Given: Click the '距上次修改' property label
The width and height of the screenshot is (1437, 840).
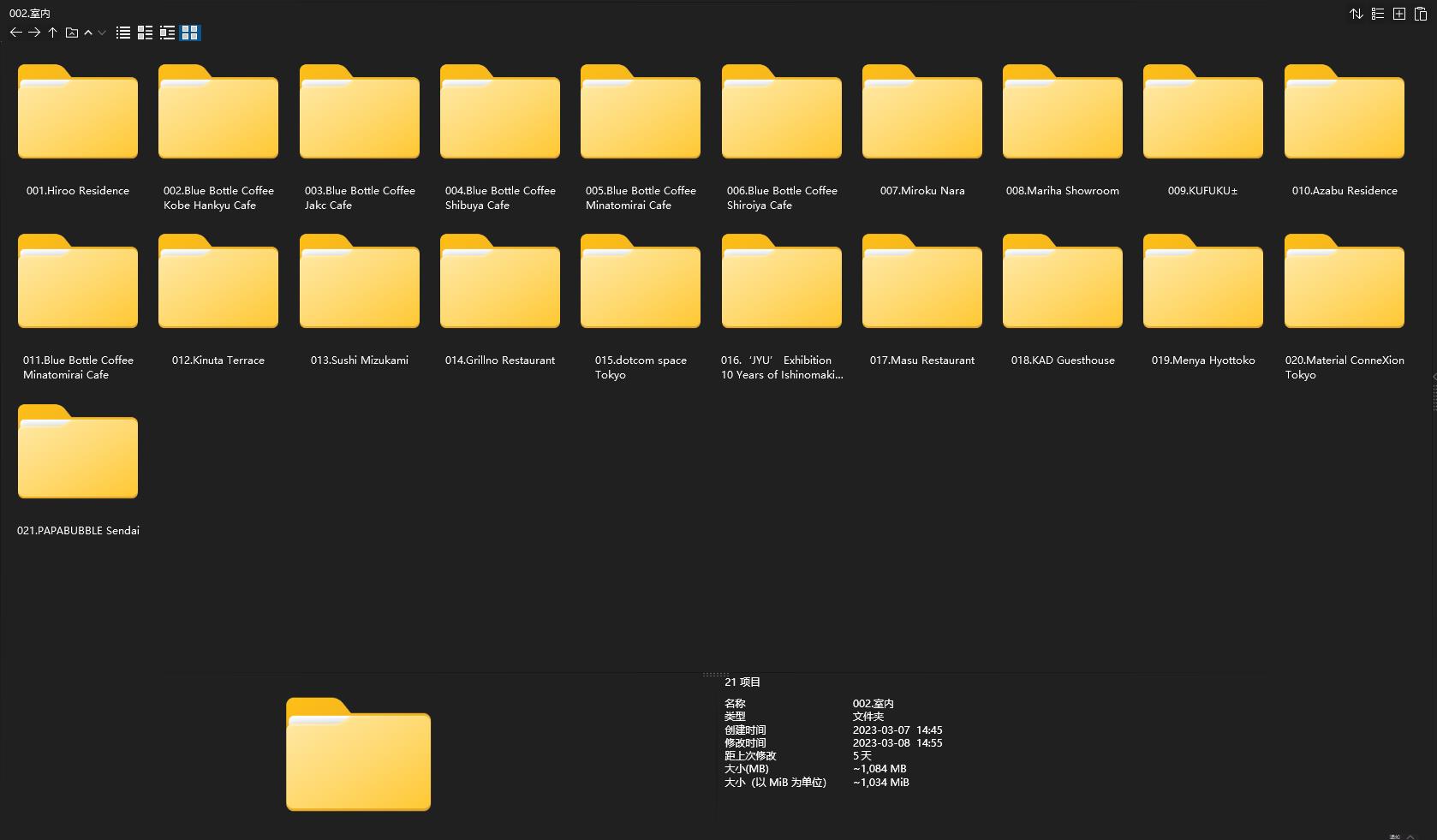Looking at the screenshot, I should (750, 755).
